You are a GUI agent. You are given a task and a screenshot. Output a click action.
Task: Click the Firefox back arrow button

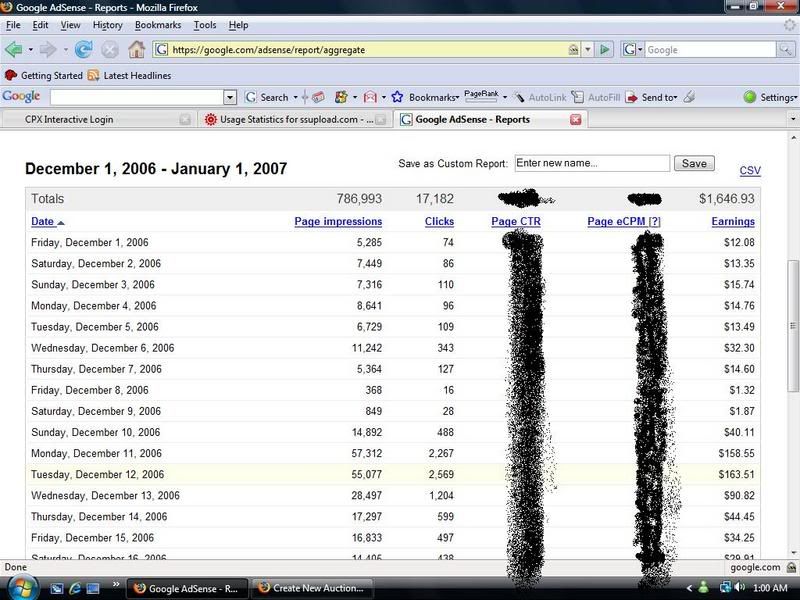click(14, 49)
